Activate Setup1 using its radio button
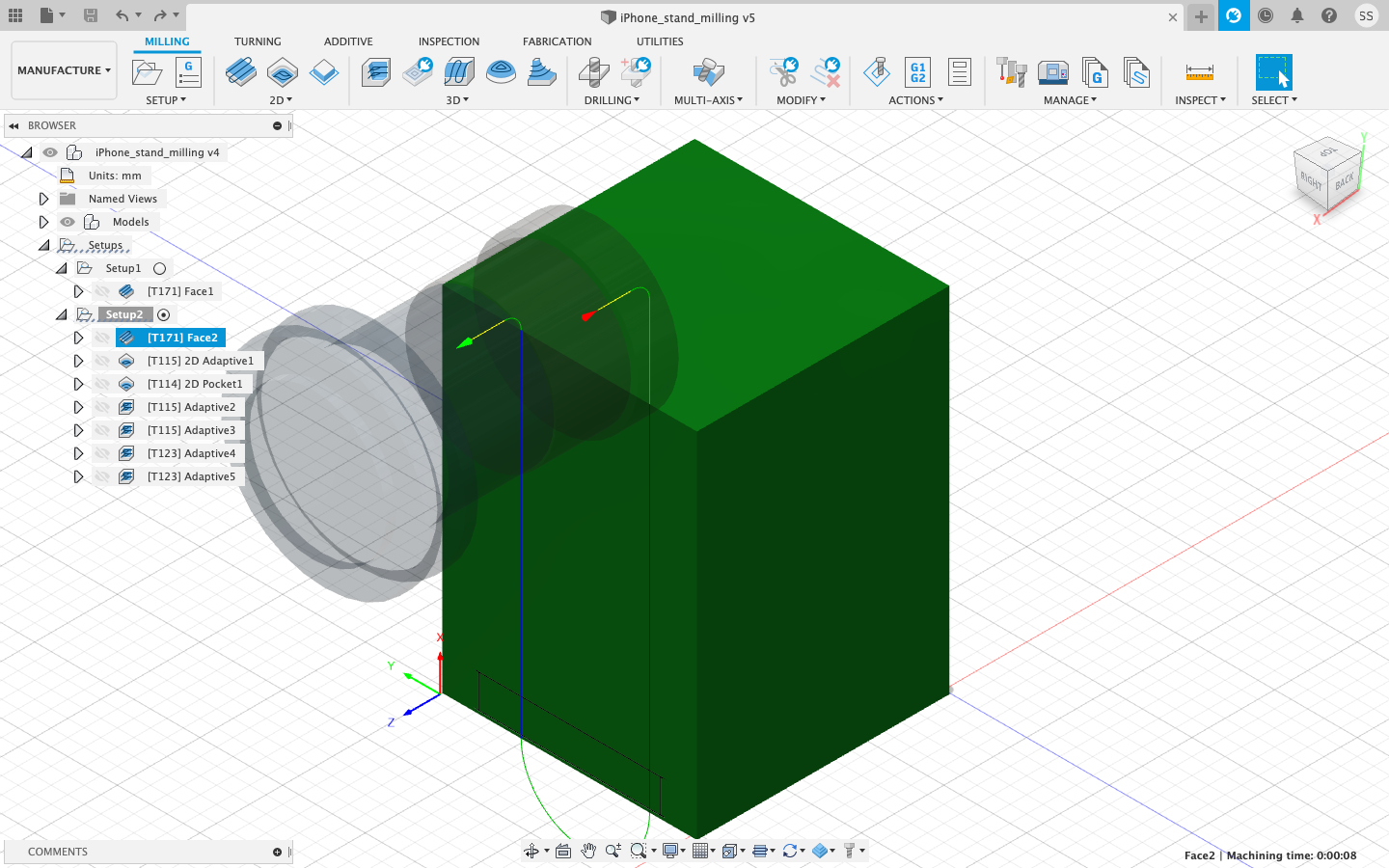Image resolution: width=1389 pixels, height=868 pixels. click(160, 268)
